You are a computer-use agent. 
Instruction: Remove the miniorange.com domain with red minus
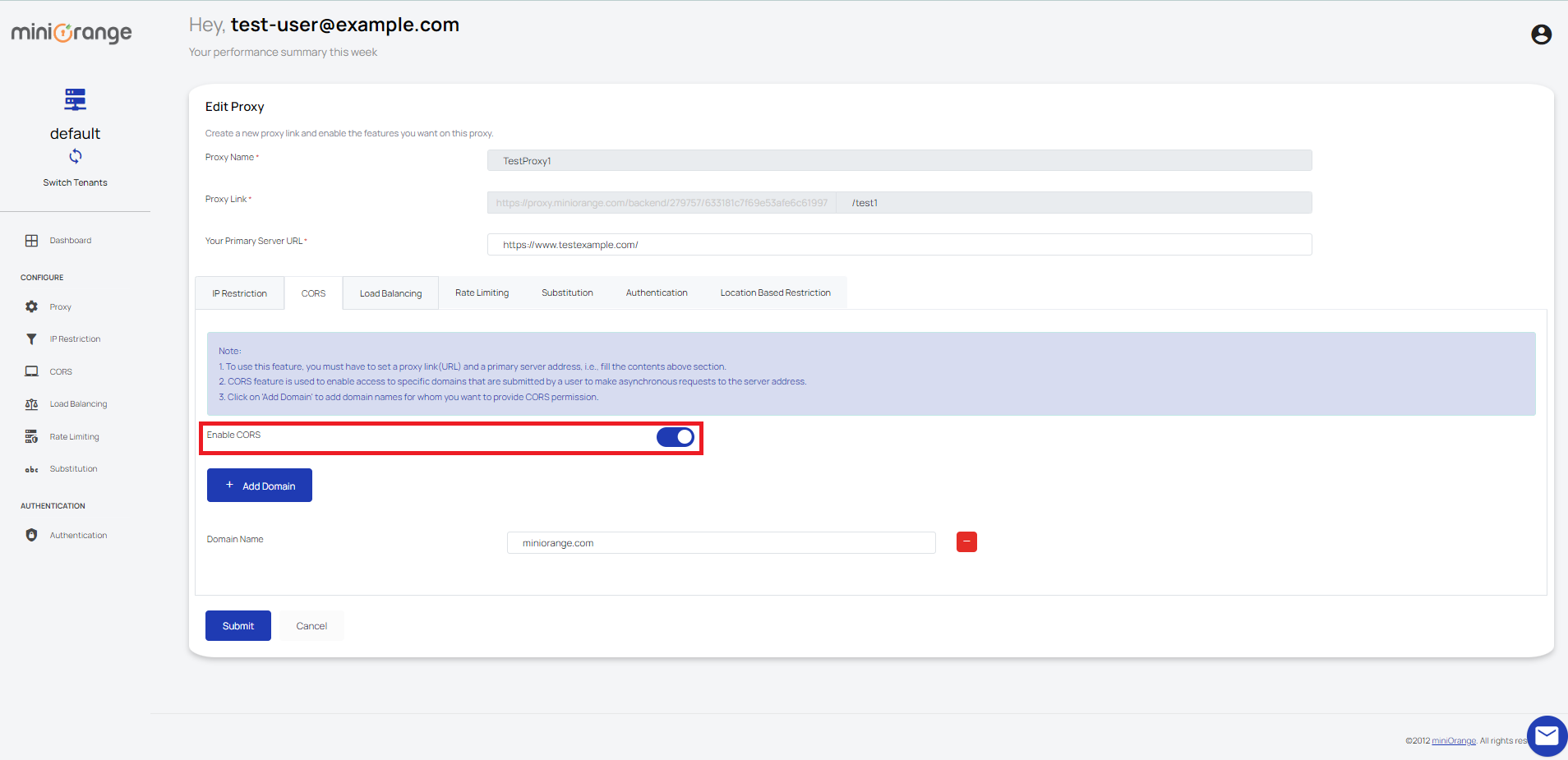[x=966, y=542]
